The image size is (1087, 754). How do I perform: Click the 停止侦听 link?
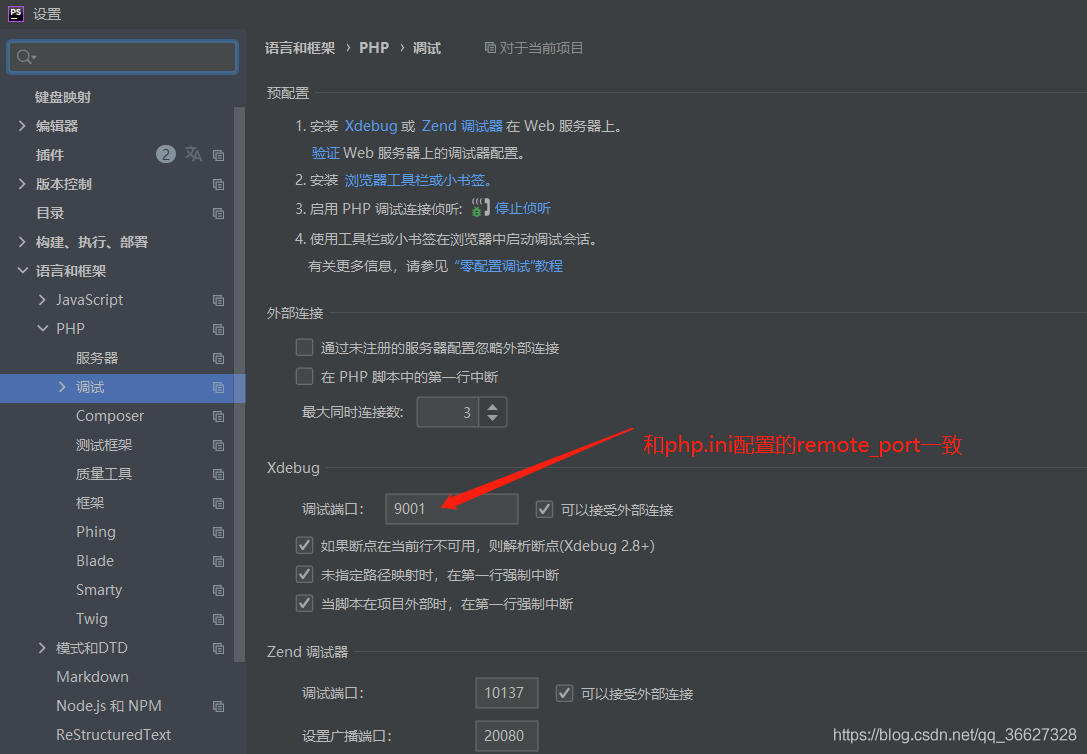pyautogui.click(x=523, y=209)
